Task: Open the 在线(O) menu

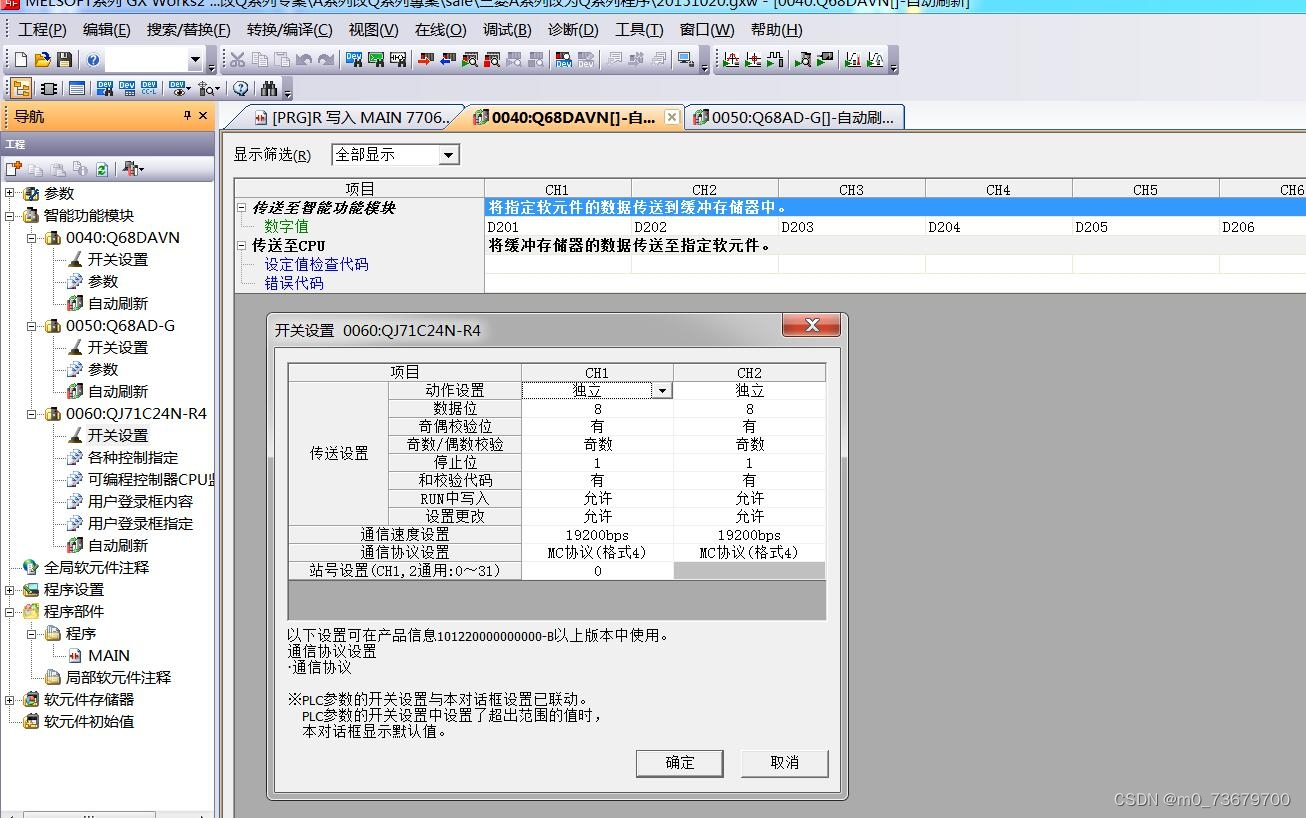Action: click(x=441, y=30)
